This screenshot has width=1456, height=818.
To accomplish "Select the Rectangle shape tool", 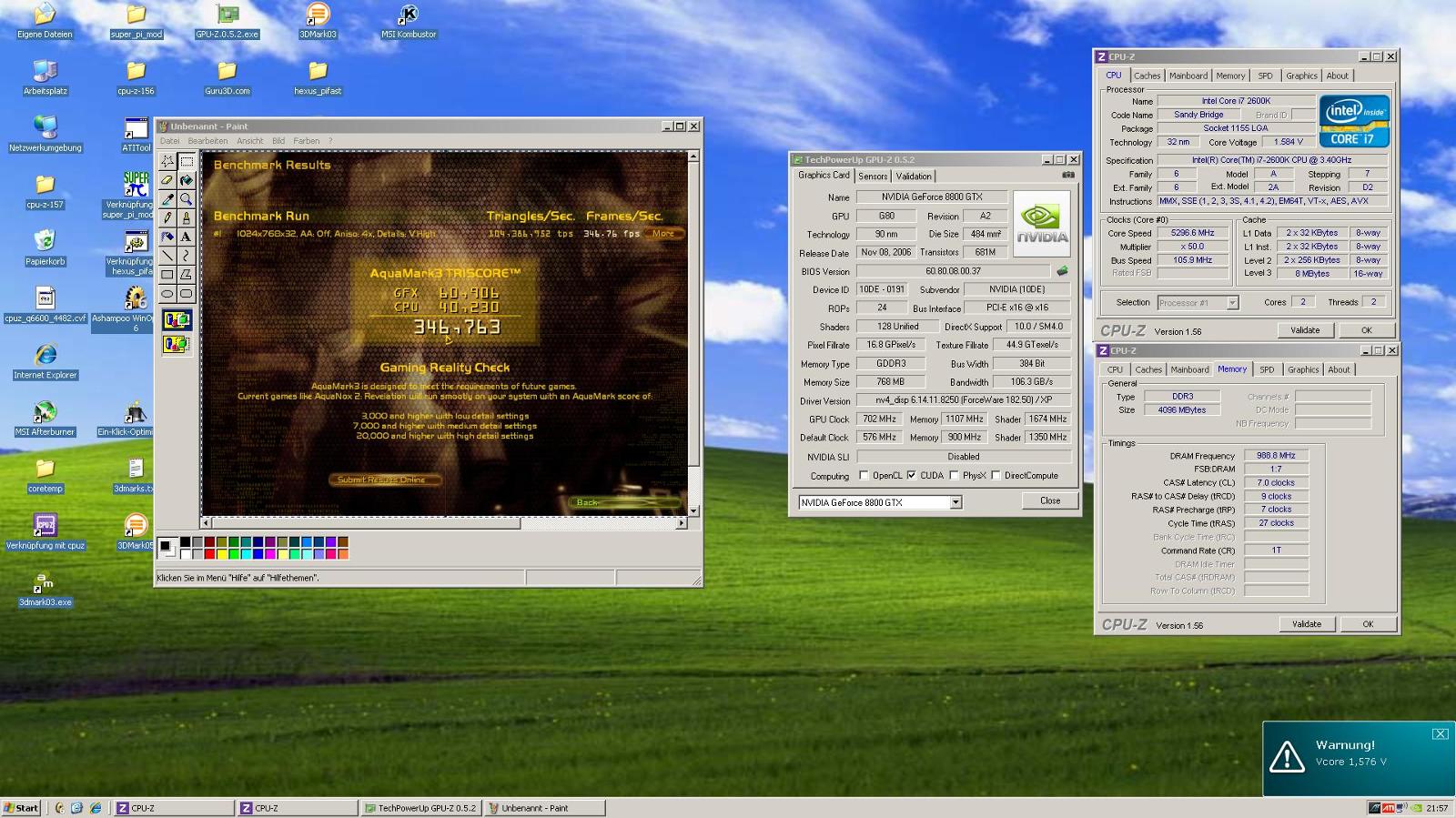I will coord(167,275).
